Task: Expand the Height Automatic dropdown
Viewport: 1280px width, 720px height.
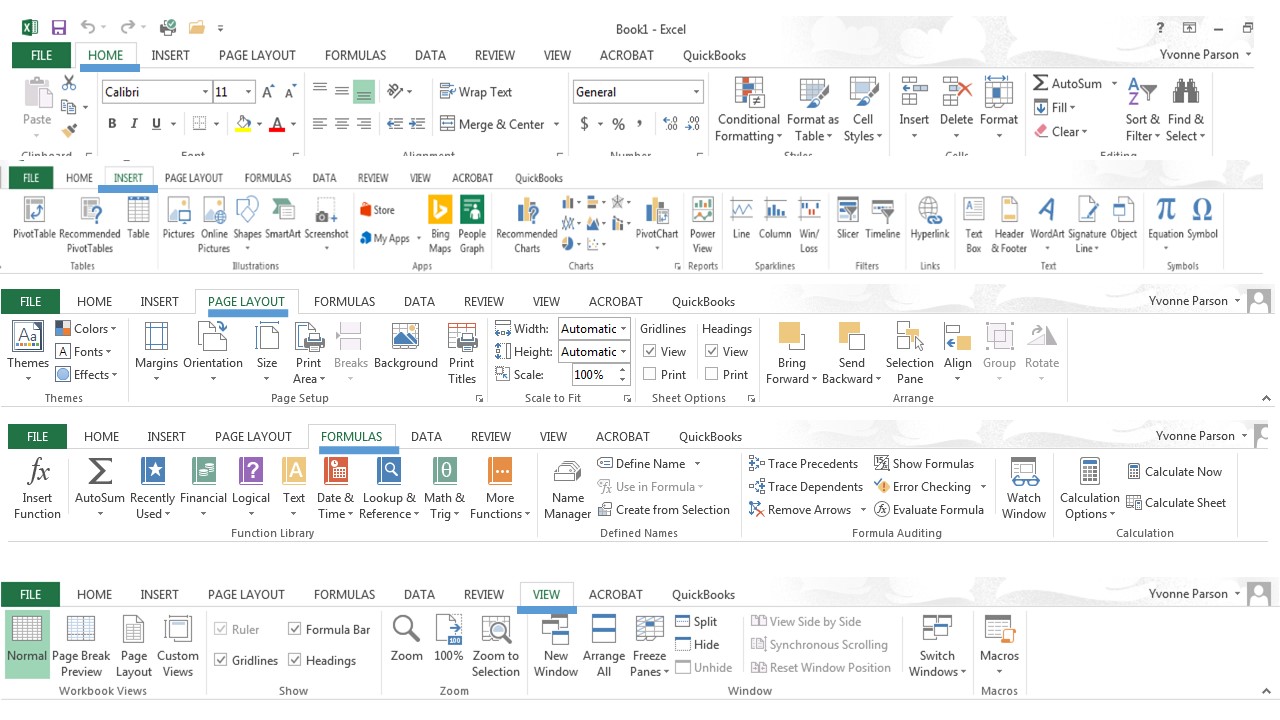Action: tap(623, 351)
